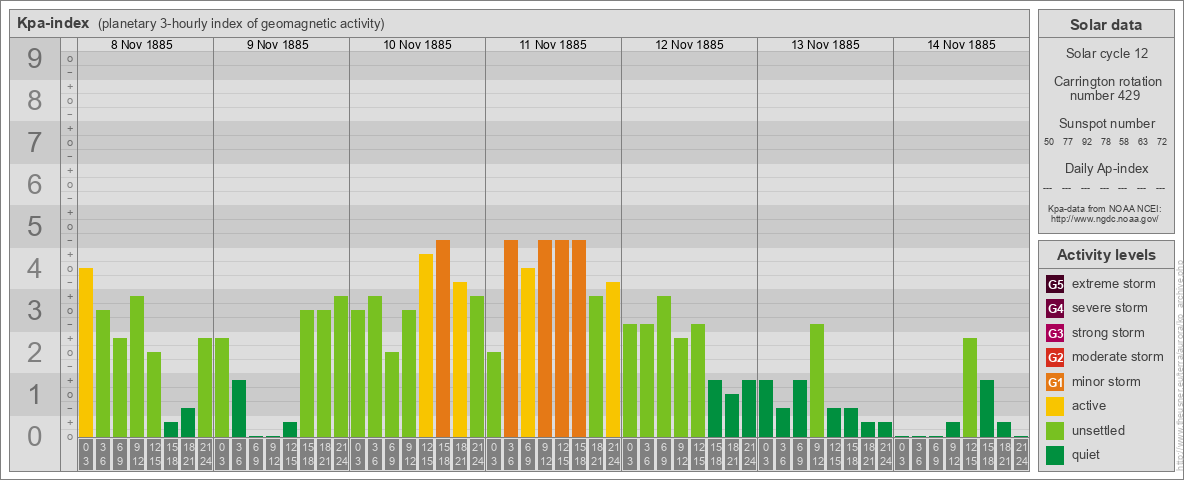Click sunspot number value 77
1184x480 pixels.
point(1068,141)
